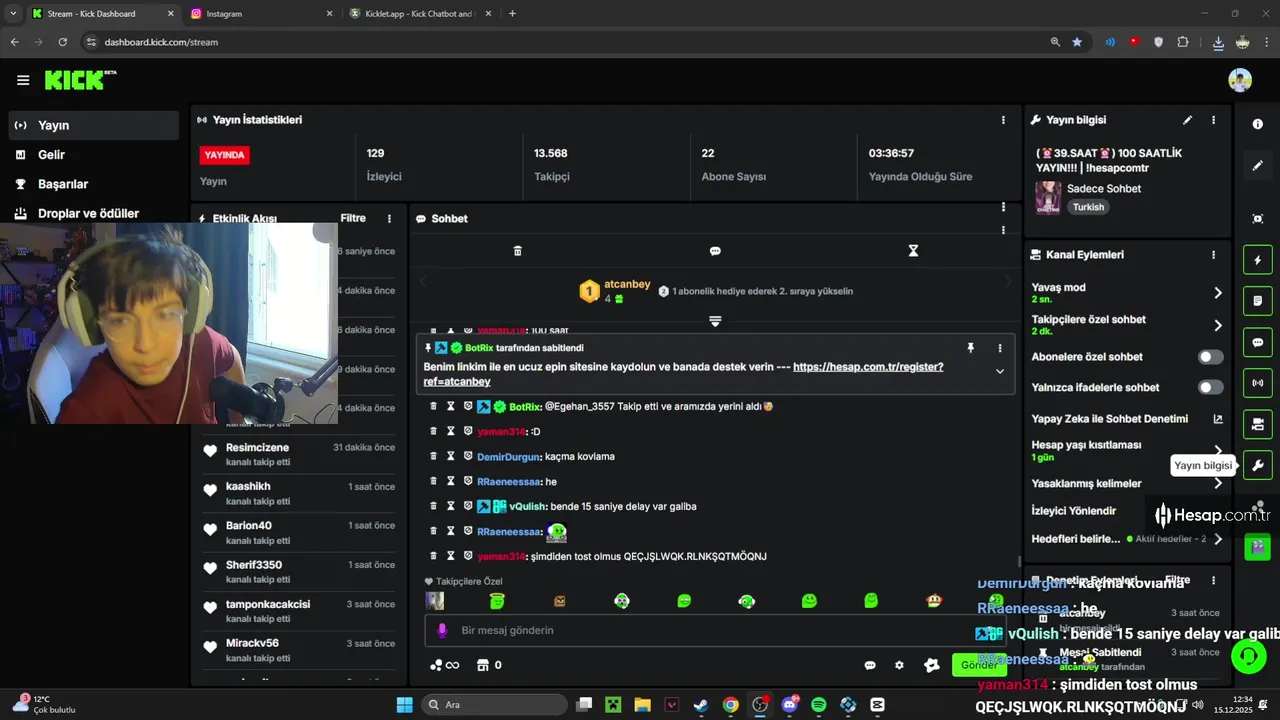Switch to the Kicklet.app browser tab
Viewport: 1280px width, 720px height.
[419, 14]
